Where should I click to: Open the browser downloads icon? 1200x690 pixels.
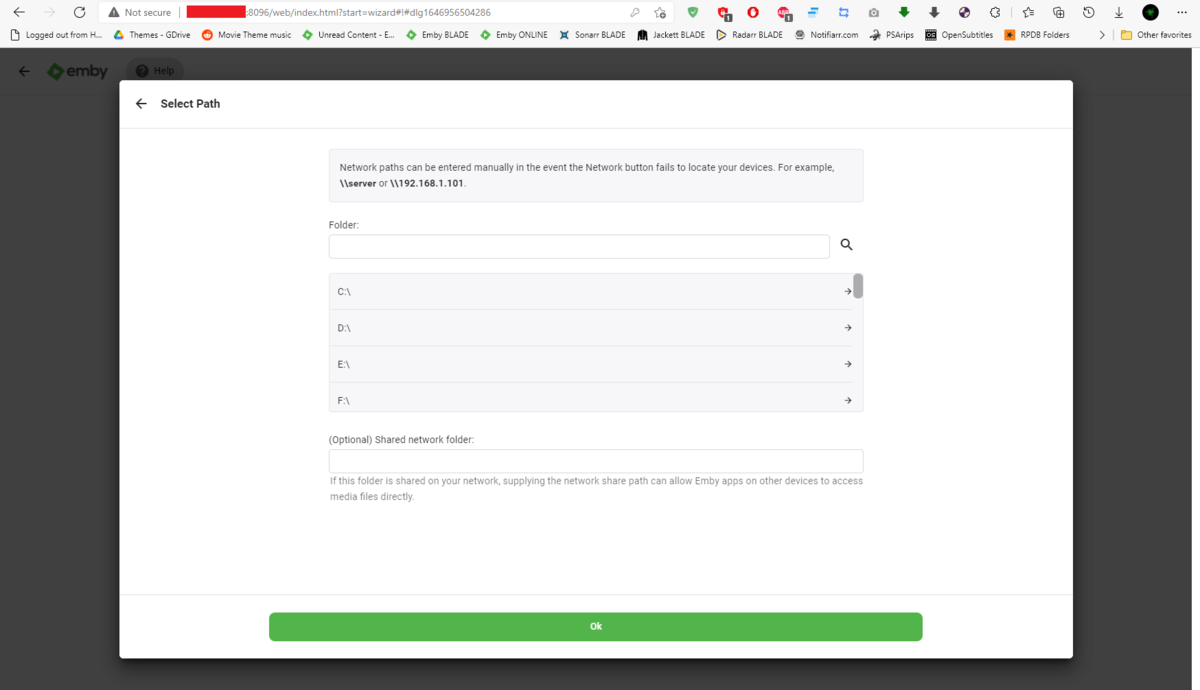point(1119,12)
